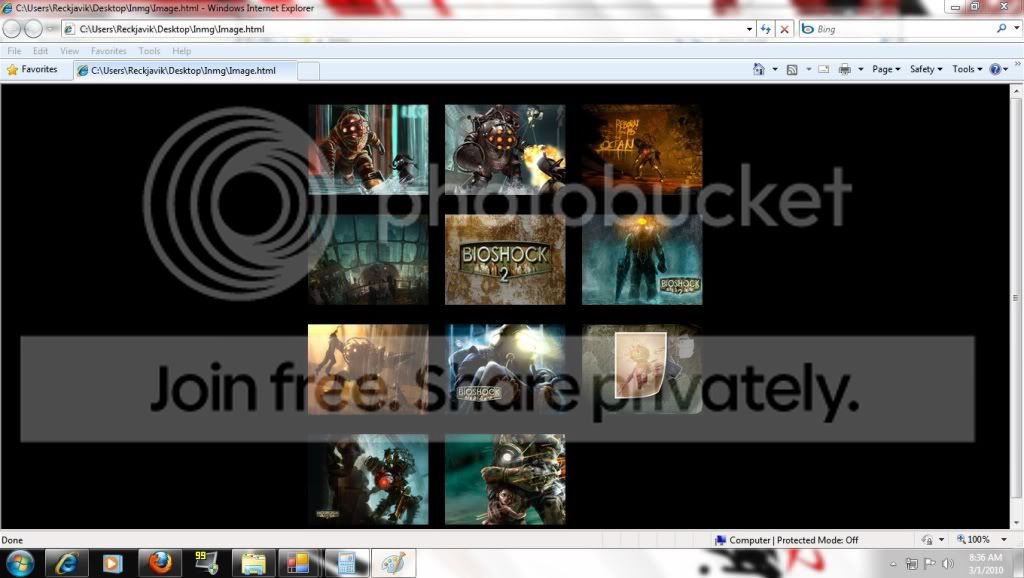Viewport: 1024px width, 578px height.
Task: Expand the address bar history dropdown arrow
Action: 749,29
